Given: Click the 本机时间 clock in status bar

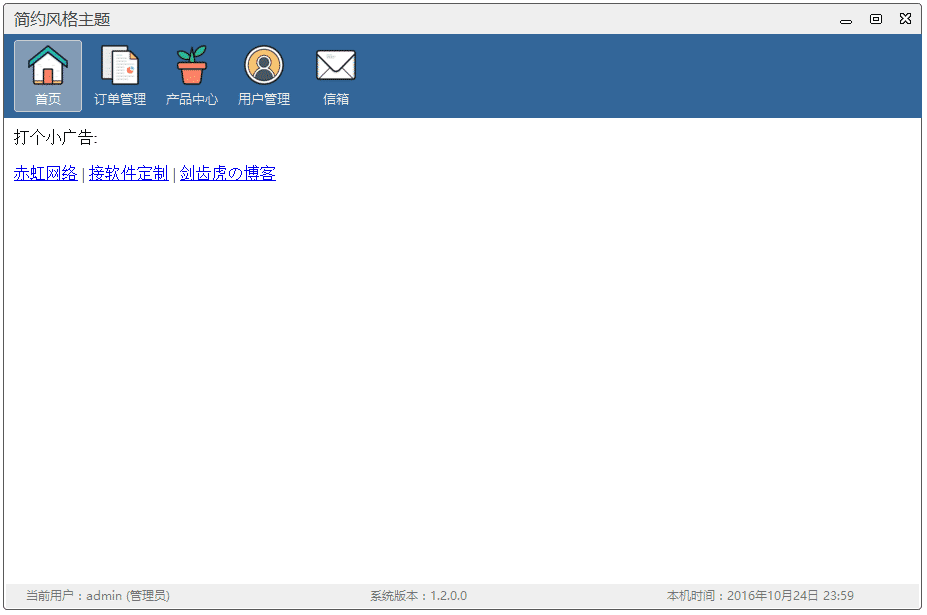Looking at the screenshot, I should (760, 596).
